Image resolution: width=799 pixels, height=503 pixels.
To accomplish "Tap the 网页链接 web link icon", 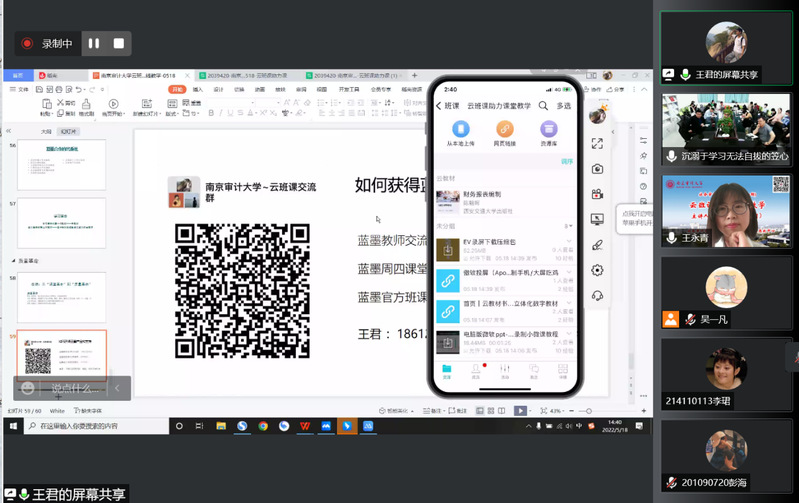I will [504, 129].
